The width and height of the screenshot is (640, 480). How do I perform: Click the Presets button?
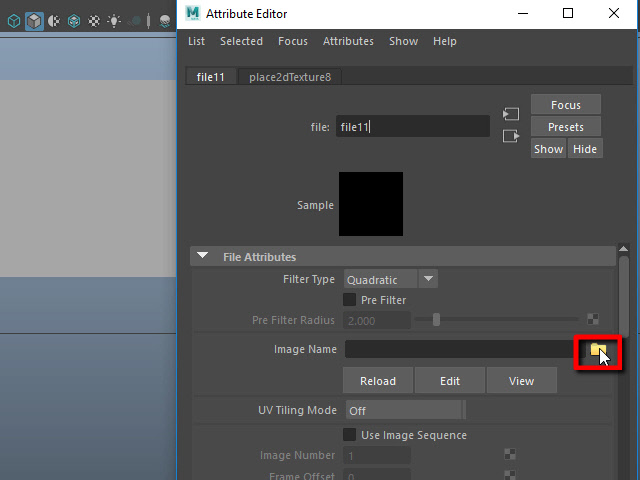(565, 127)
